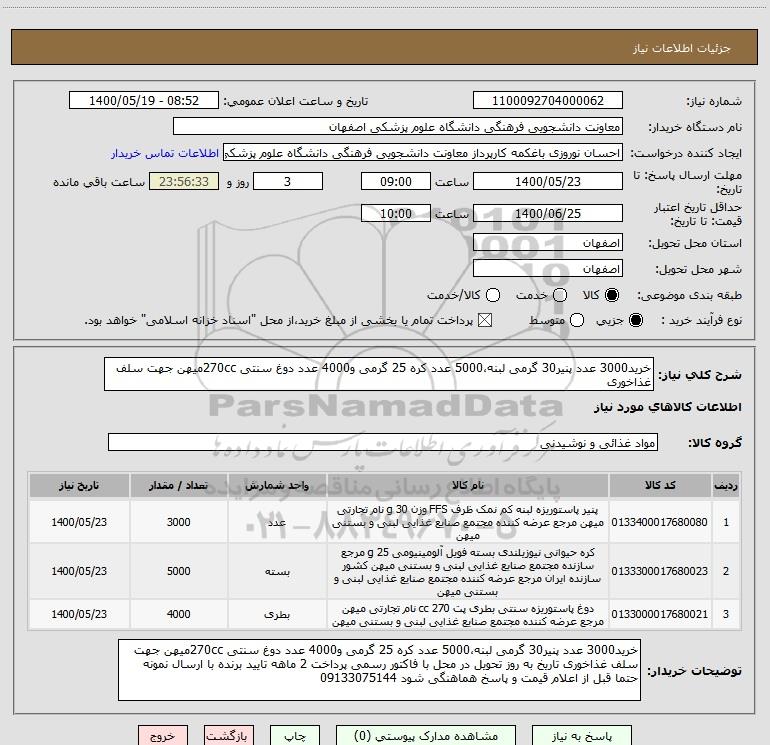Click the تاریخ نیاز column header
This screenshot has height=745, width=770.
pos(79,486)
